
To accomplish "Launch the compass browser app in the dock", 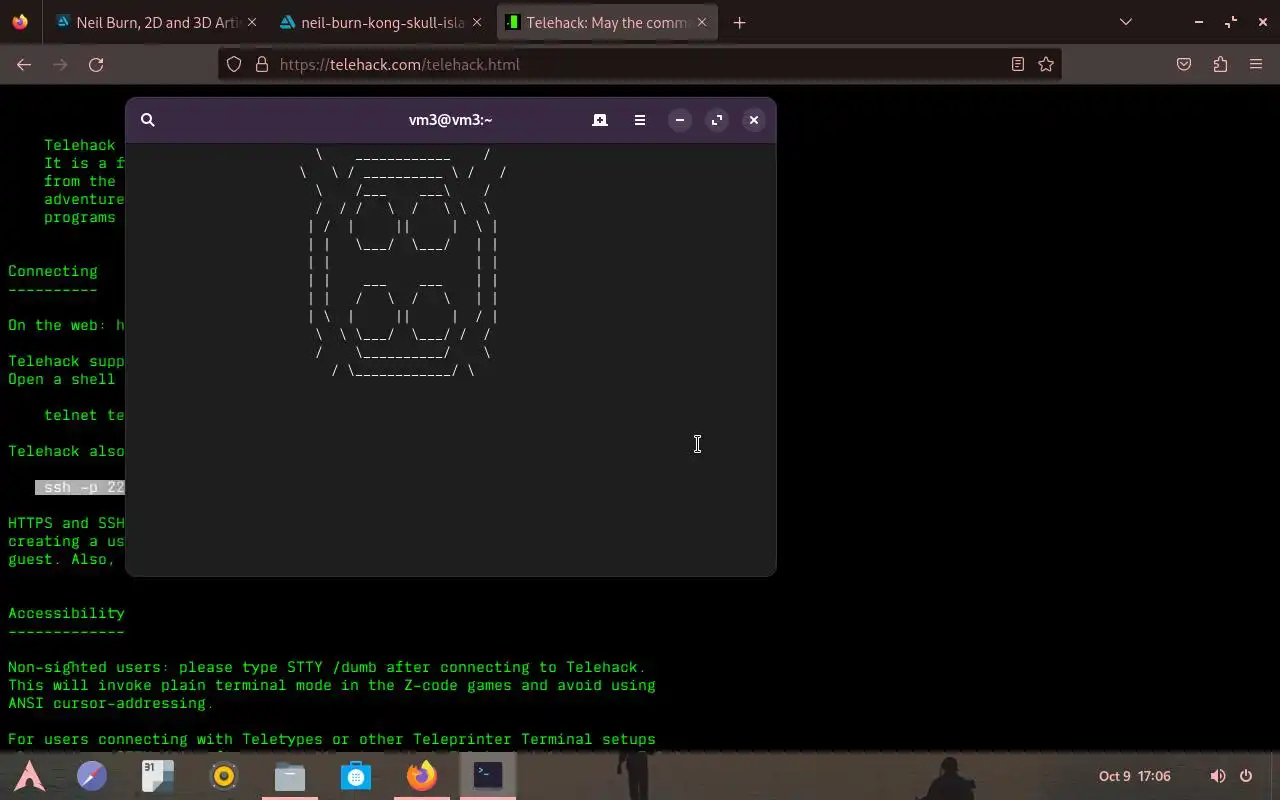I will [92, 776].
